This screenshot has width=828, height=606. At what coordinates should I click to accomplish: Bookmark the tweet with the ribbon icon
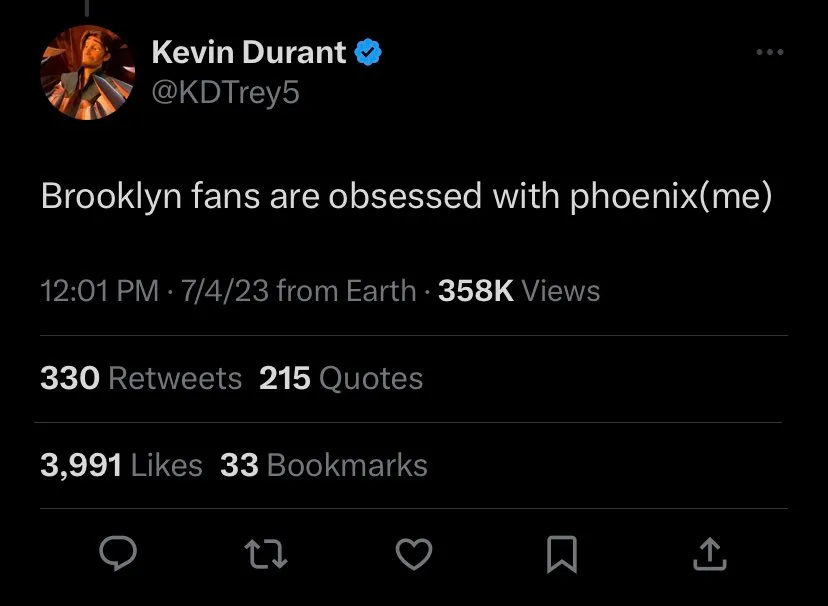point(563,555)
